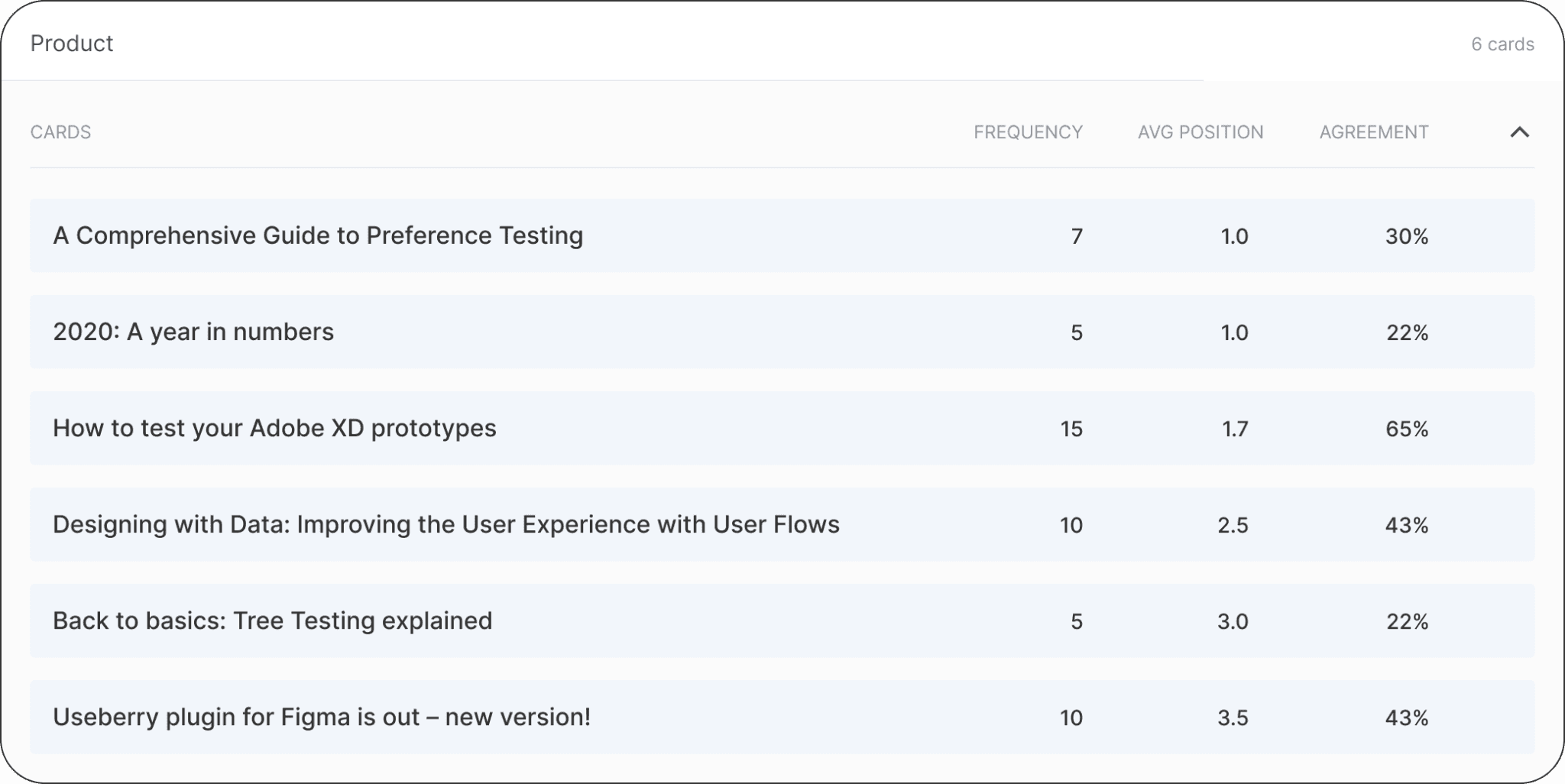Click the Designing with Data card row
Viewport: 1565px width, 784px height.
[446, 524]
